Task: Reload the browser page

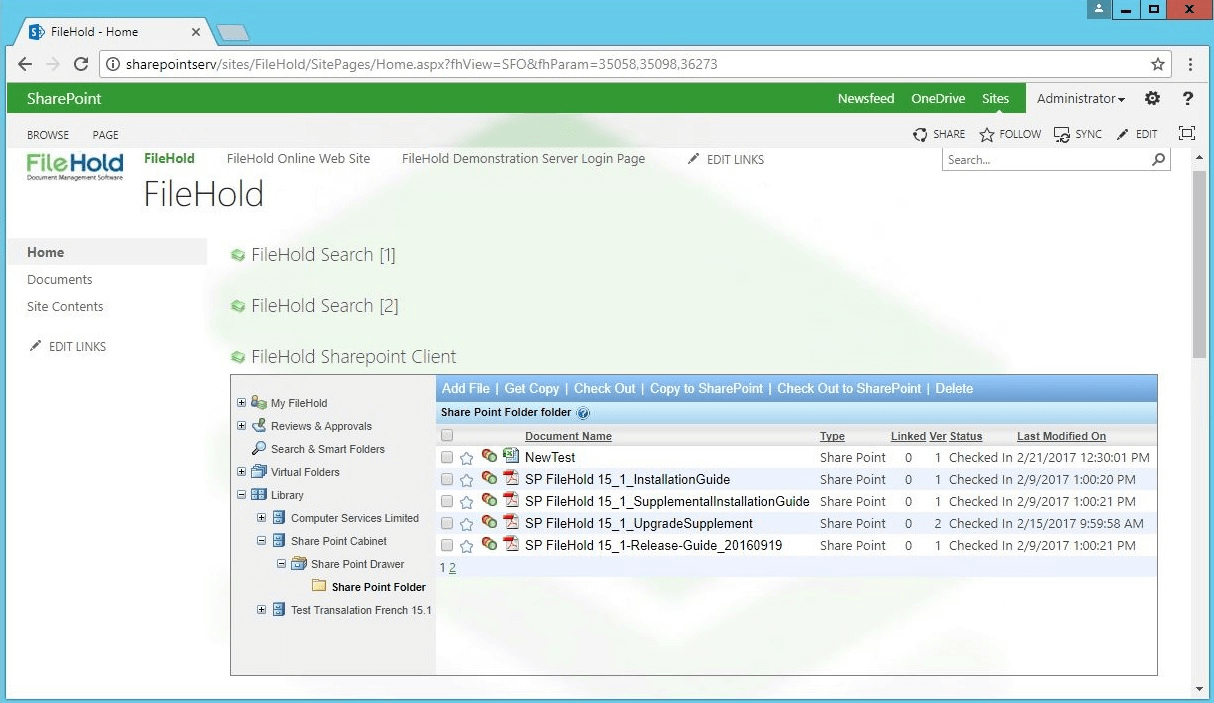Action: click(81, 64)
